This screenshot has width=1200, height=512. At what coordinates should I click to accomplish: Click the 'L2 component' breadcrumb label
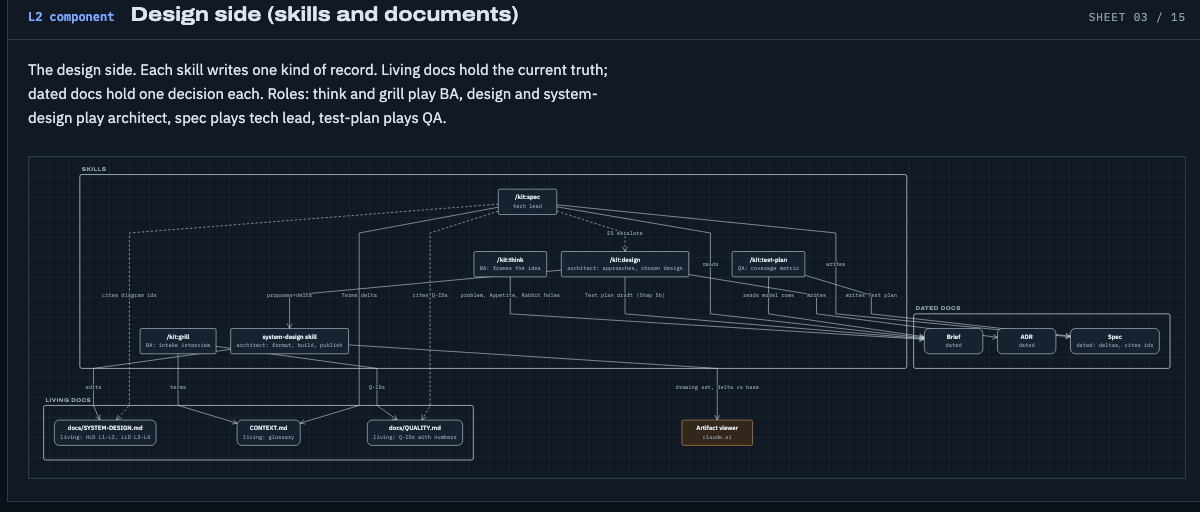71,16
